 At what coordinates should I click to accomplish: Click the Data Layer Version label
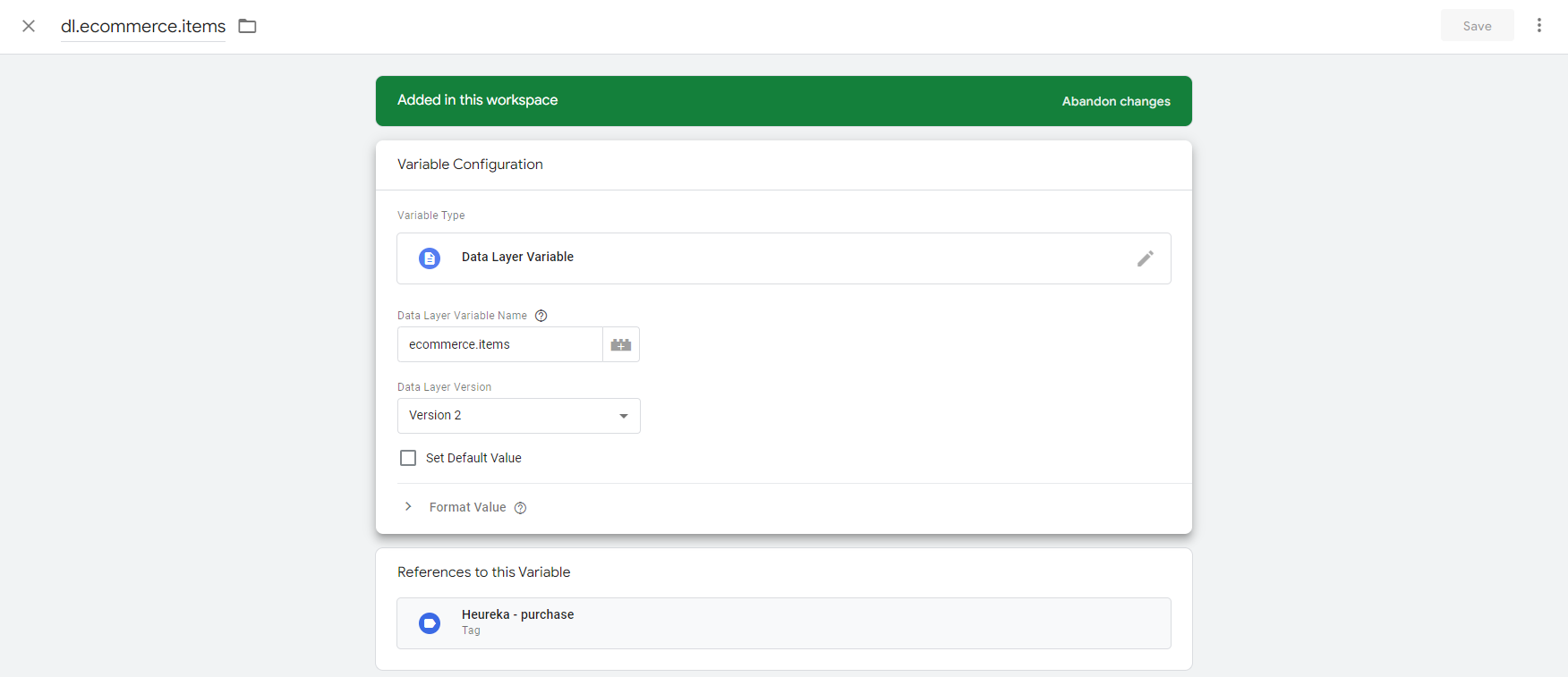click(x=444, y=387)
